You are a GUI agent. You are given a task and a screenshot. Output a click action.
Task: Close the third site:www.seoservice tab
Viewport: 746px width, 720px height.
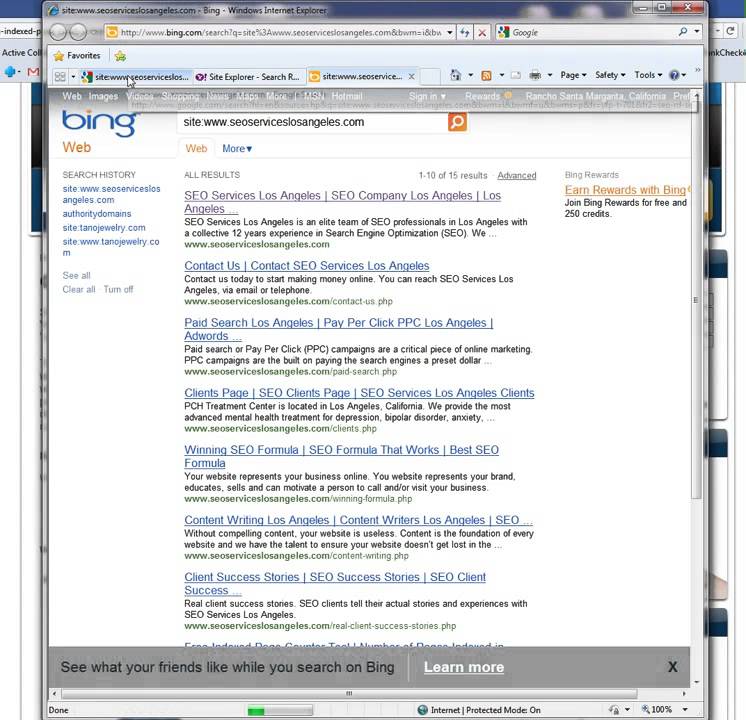(412, 76)
